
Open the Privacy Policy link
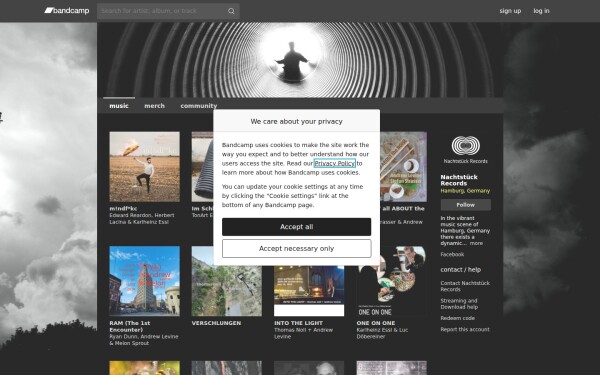[x=334, y=163]
